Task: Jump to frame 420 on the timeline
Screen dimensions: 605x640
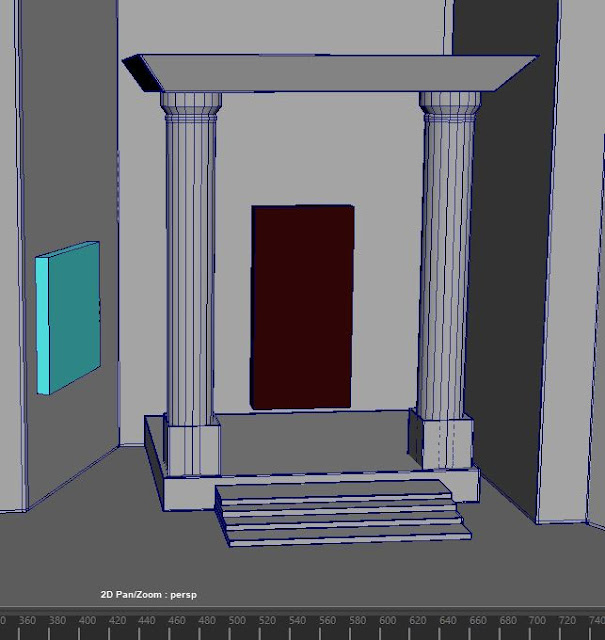Action: coord(117,620)
